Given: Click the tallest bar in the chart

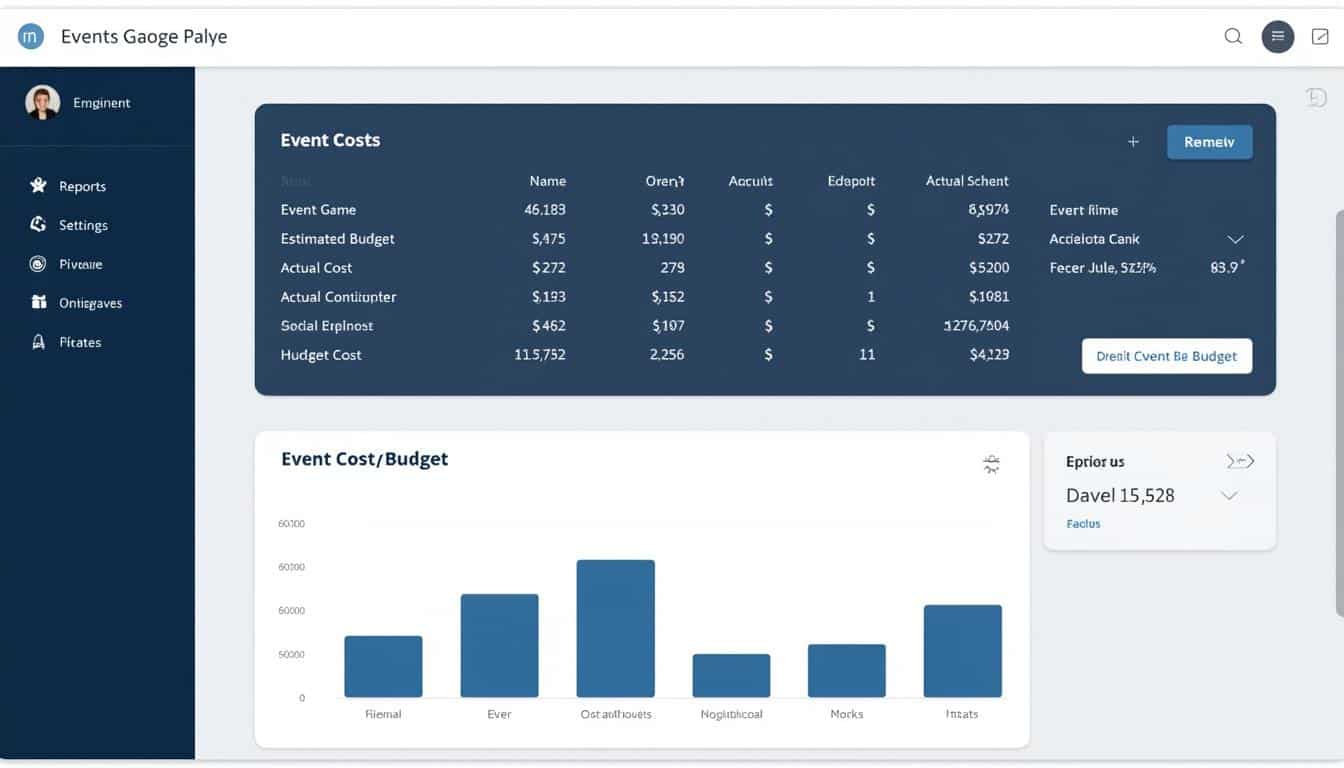Looking at the screenshot, I should coord(615,628).
